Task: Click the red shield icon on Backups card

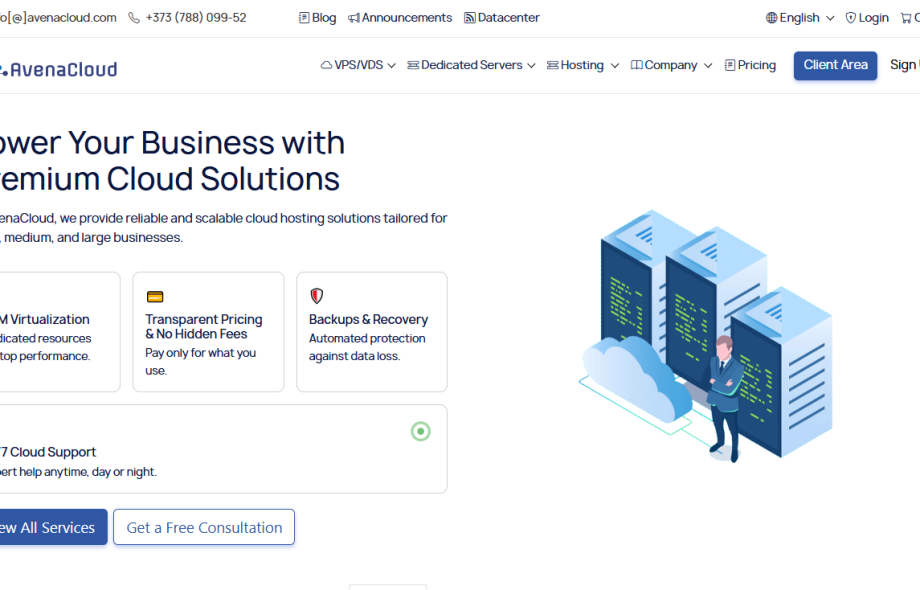Action: pyautogui.click(x=317, y=295)
